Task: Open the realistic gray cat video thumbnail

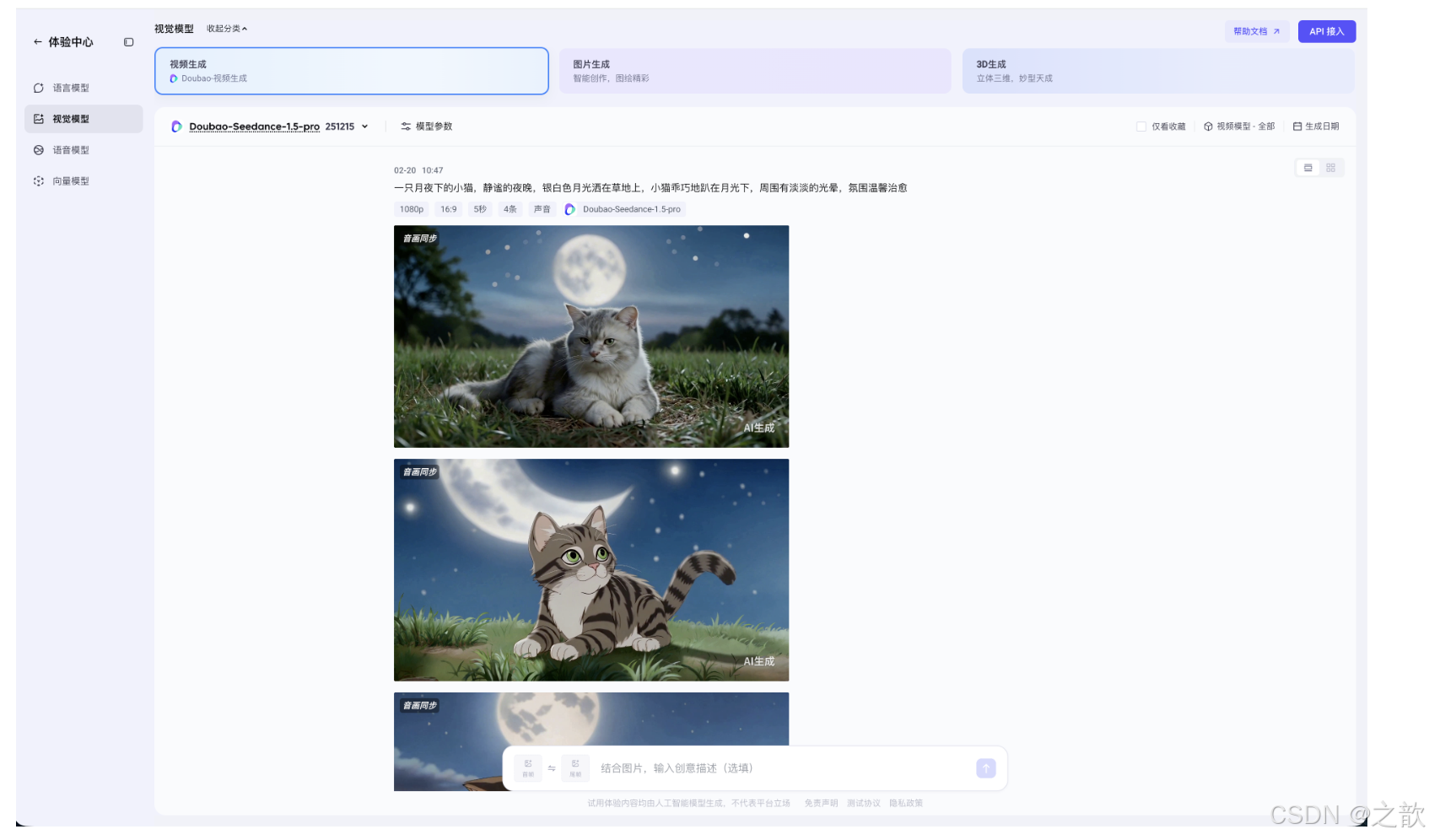Action: pos(591,337)
